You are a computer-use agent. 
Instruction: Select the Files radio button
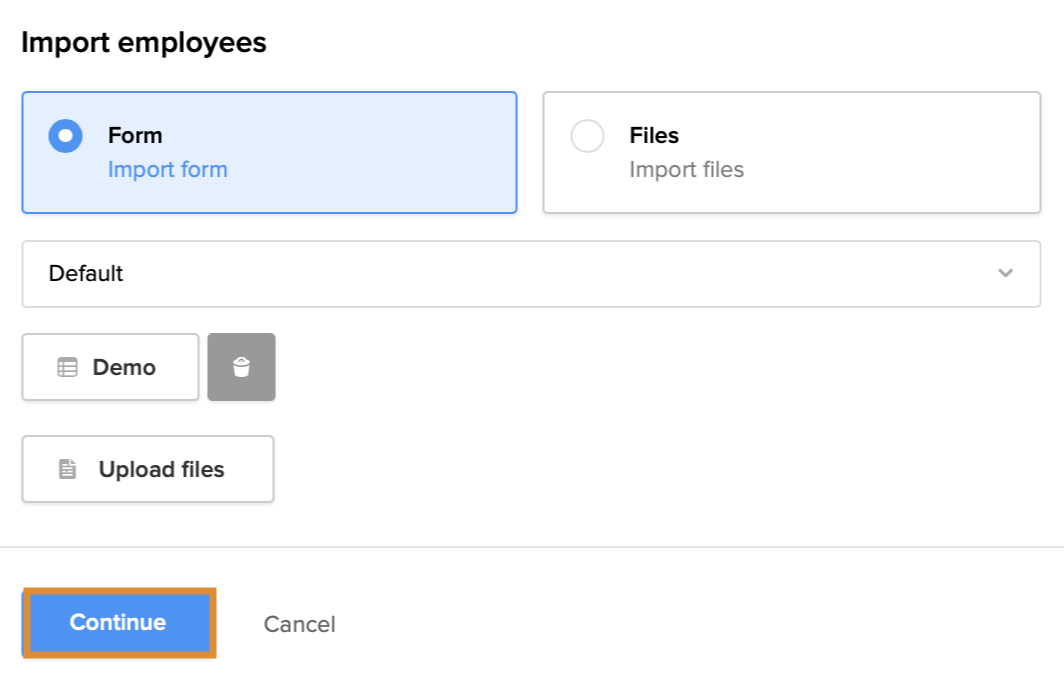(x=587, y=136)
